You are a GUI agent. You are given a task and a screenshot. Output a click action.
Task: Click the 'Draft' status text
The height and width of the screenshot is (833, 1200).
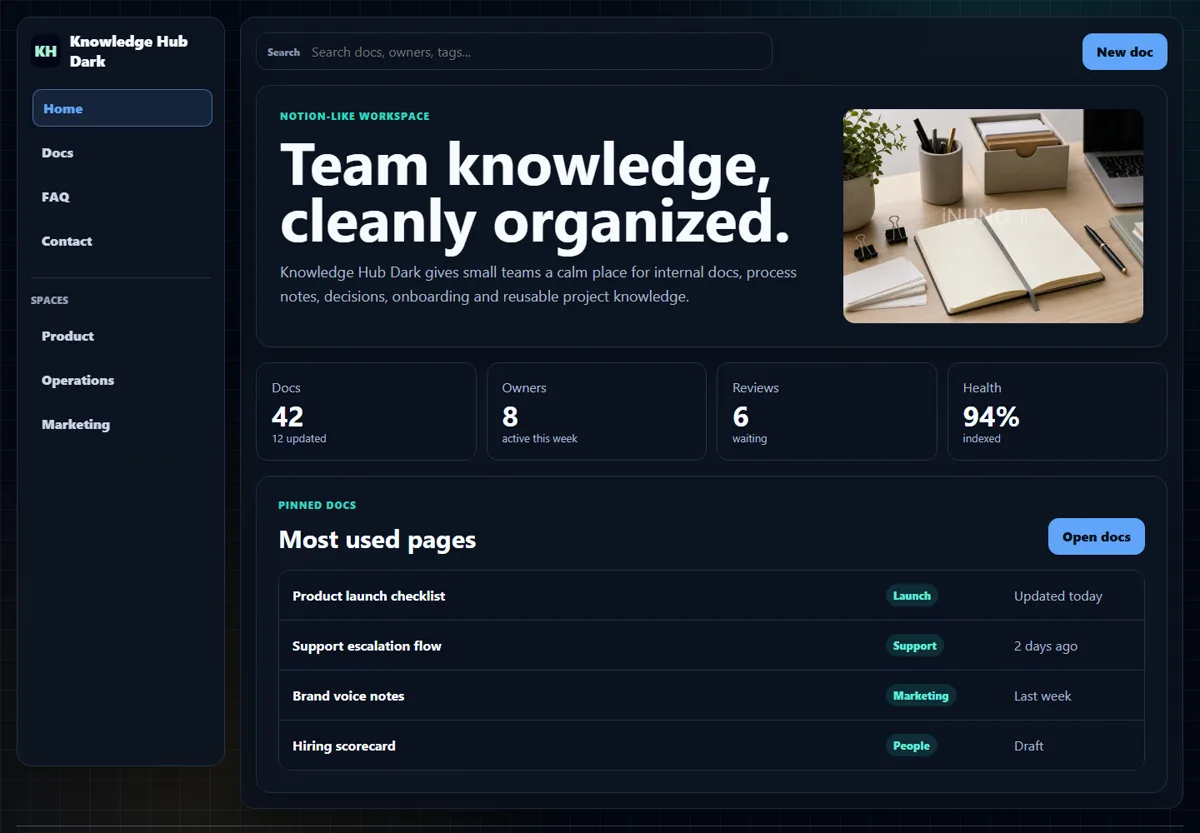click(1029, 746)
